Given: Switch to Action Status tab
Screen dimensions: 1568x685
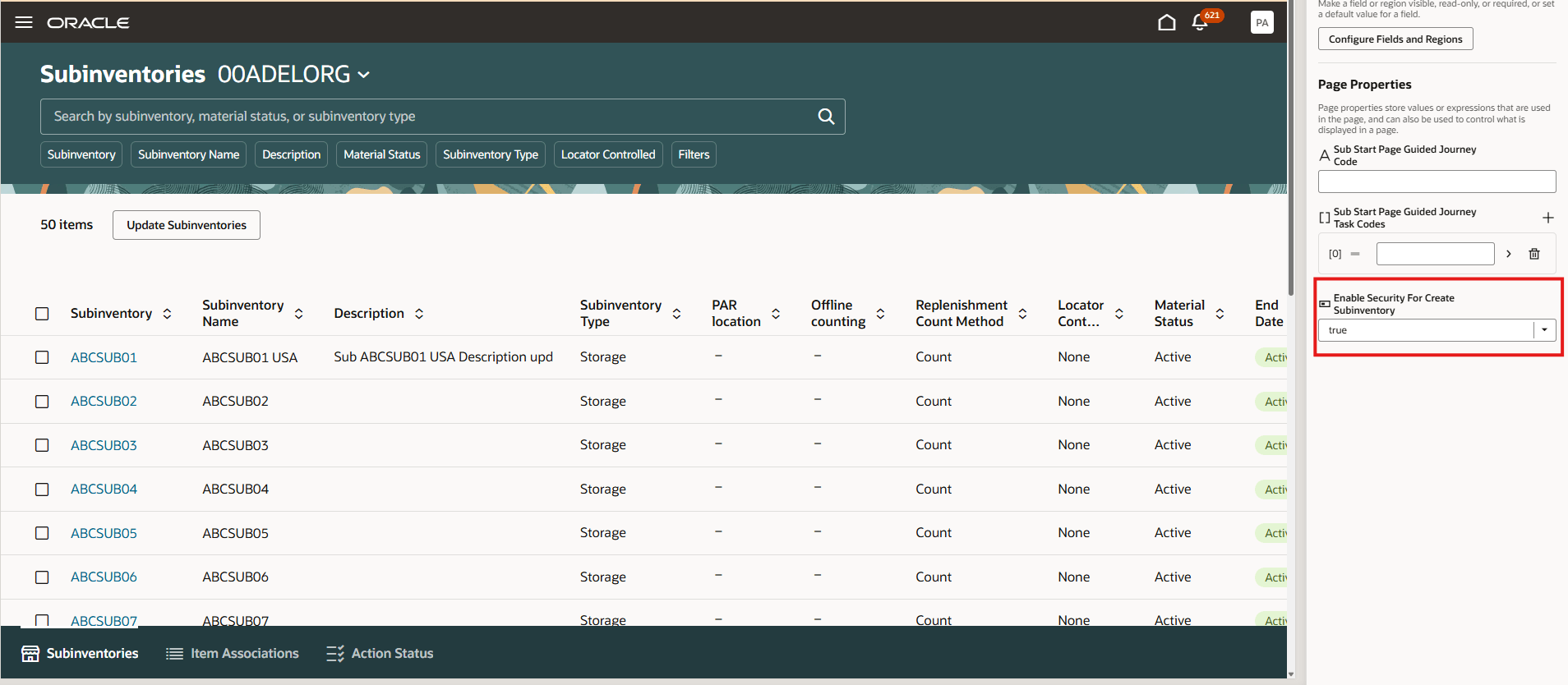Looking at the screenshot, I should 380,654.
